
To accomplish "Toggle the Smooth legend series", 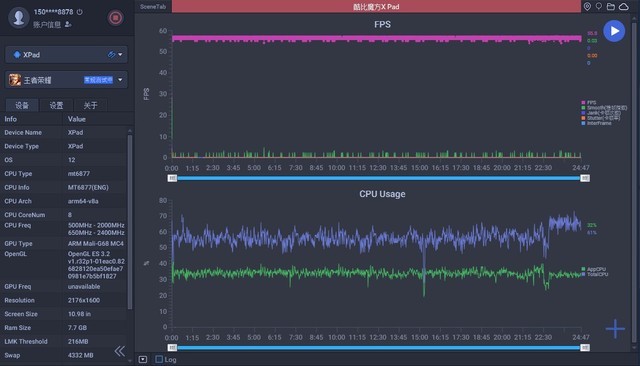I will point(604,108).
